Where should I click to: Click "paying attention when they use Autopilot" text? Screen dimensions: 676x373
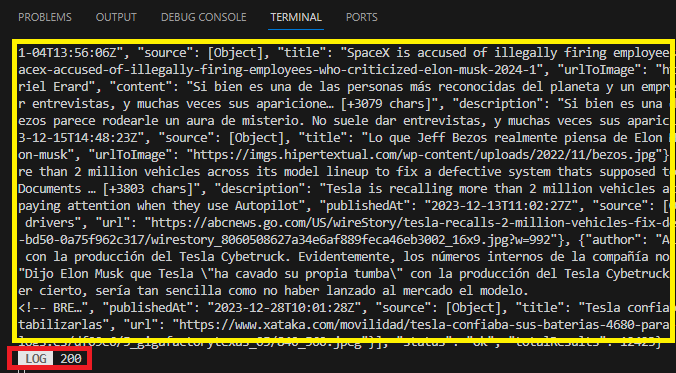click(x=159, y=206)
